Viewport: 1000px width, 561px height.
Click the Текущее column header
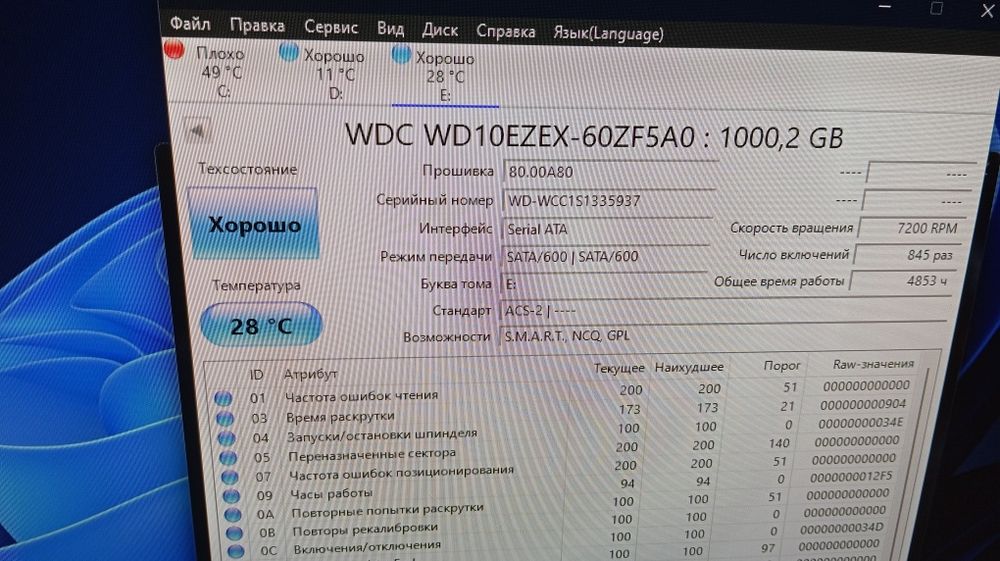(x=619, y=368)
